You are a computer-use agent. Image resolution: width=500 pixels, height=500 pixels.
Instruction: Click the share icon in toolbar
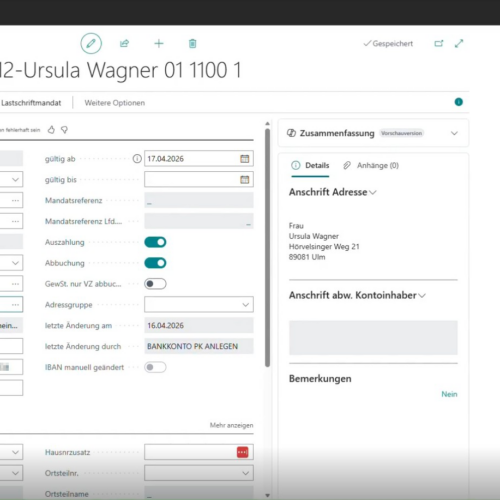pyautogui.click(x=124, y=44)
